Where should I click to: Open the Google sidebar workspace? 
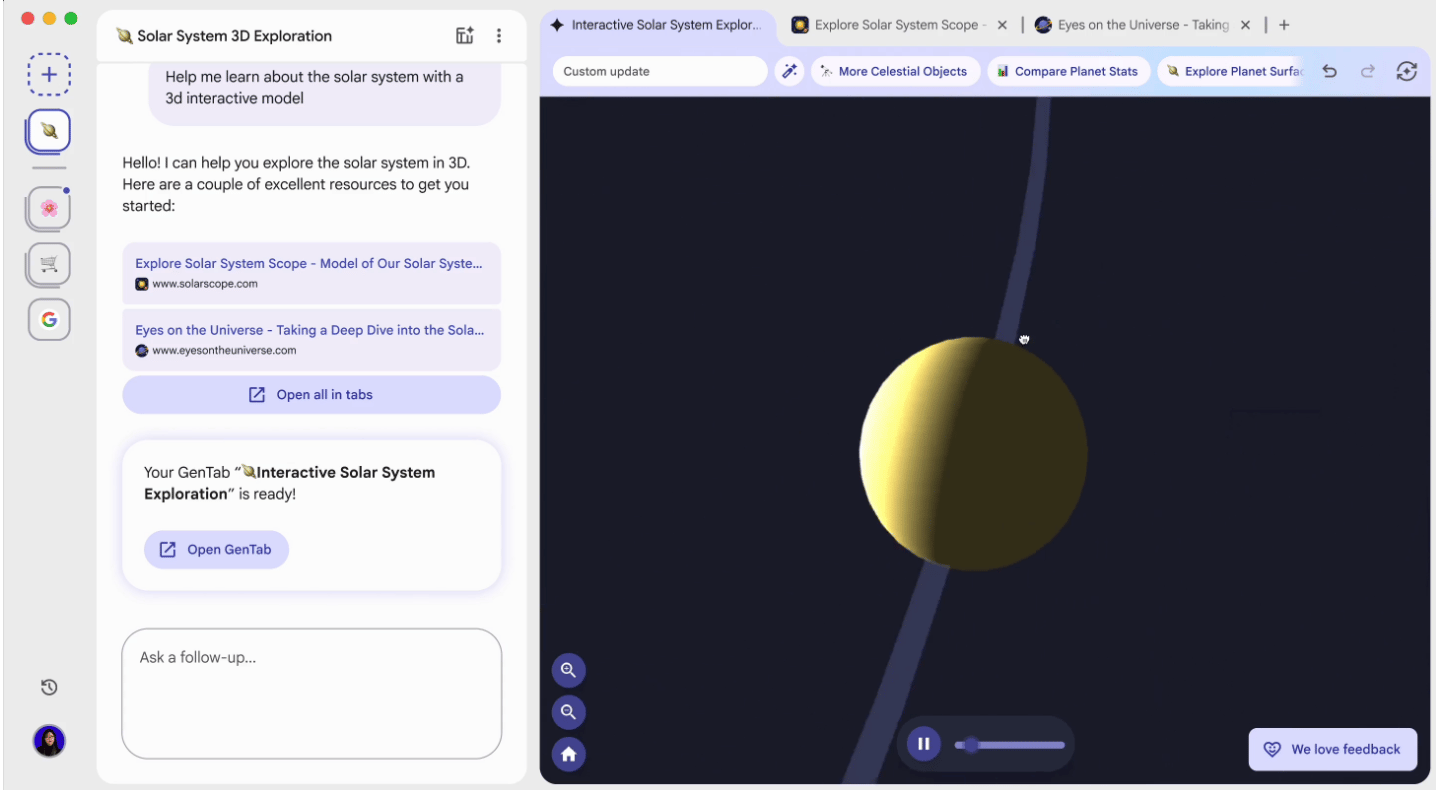pyautogui.click(x=49, y=320)
